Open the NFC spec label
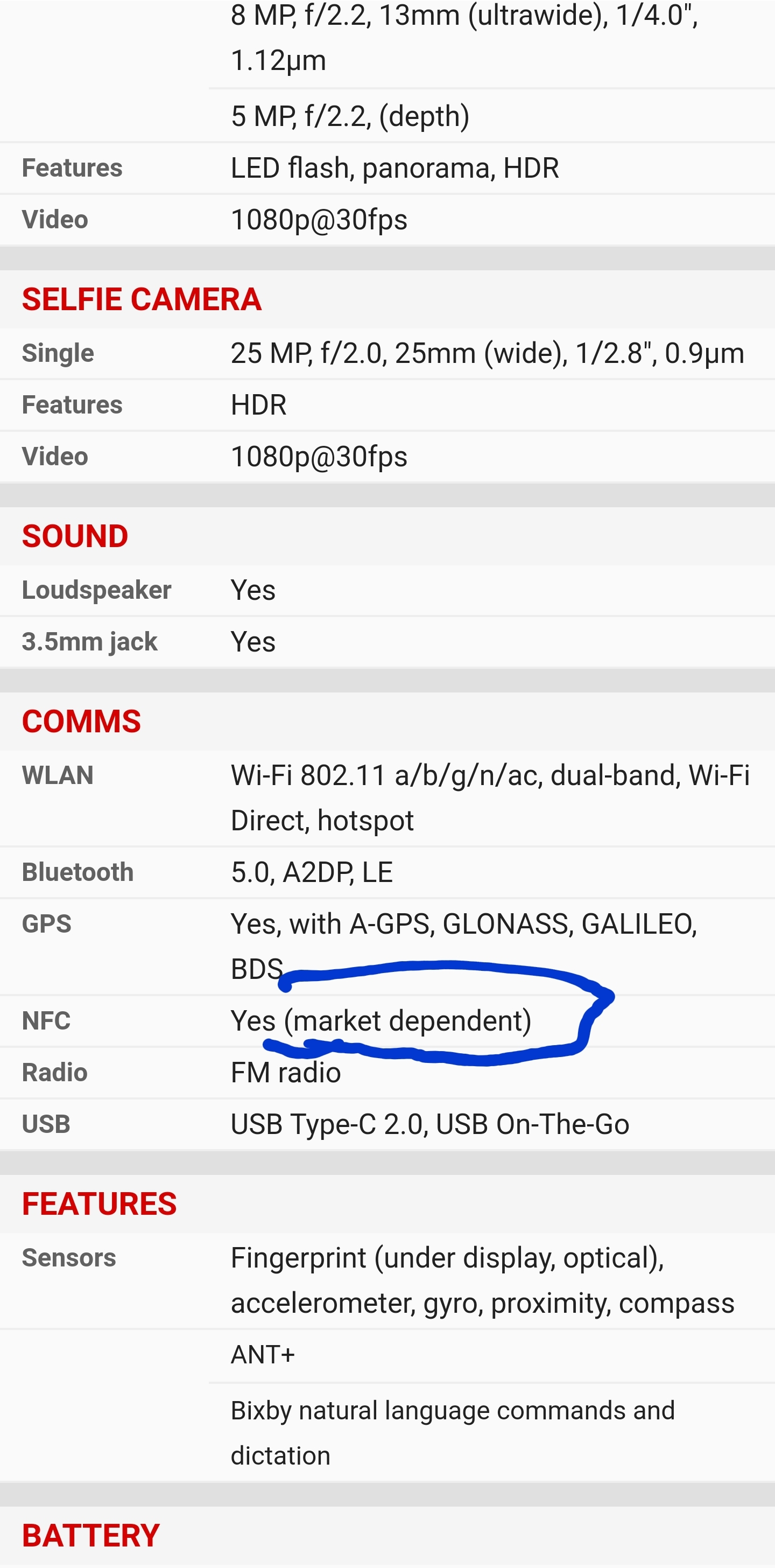The image size is (775, 1568). tap(46, 1021)
